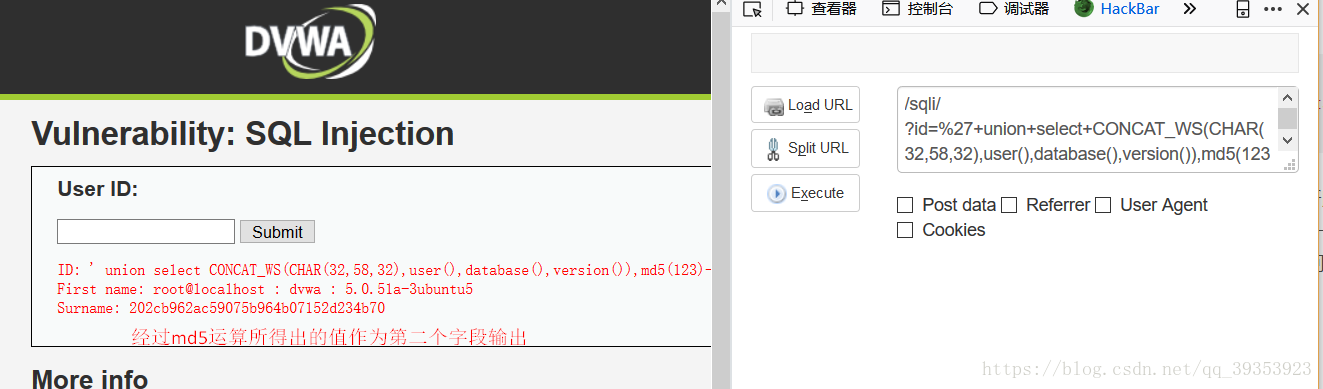The image size is (1323, 389).
Task: Click the 'ID: ' union select' result line
Action: [x=384, y=270]
